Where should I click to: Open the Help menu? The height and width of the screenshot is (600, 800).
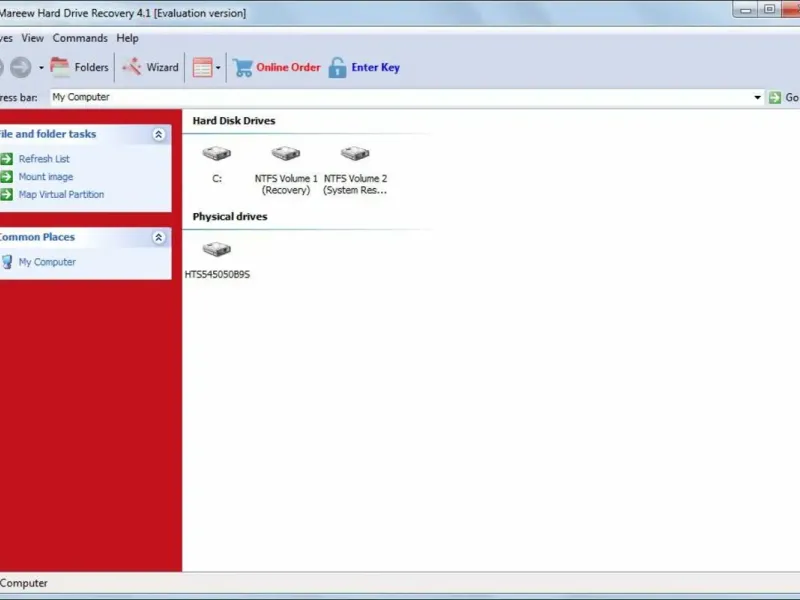point(127,38)
